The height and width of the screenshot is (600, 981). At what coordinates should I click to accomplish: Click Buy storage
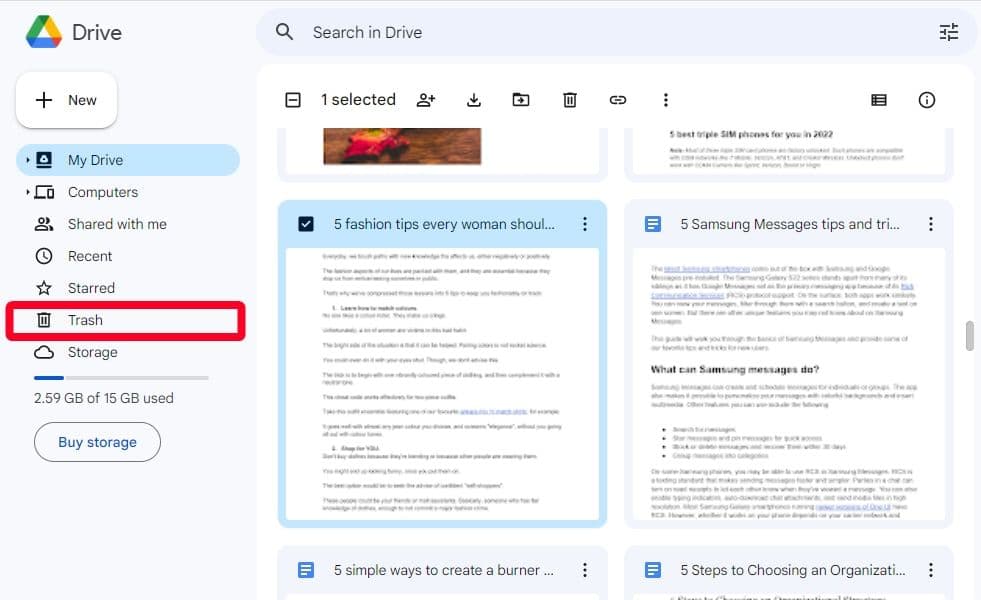point(97,441)
